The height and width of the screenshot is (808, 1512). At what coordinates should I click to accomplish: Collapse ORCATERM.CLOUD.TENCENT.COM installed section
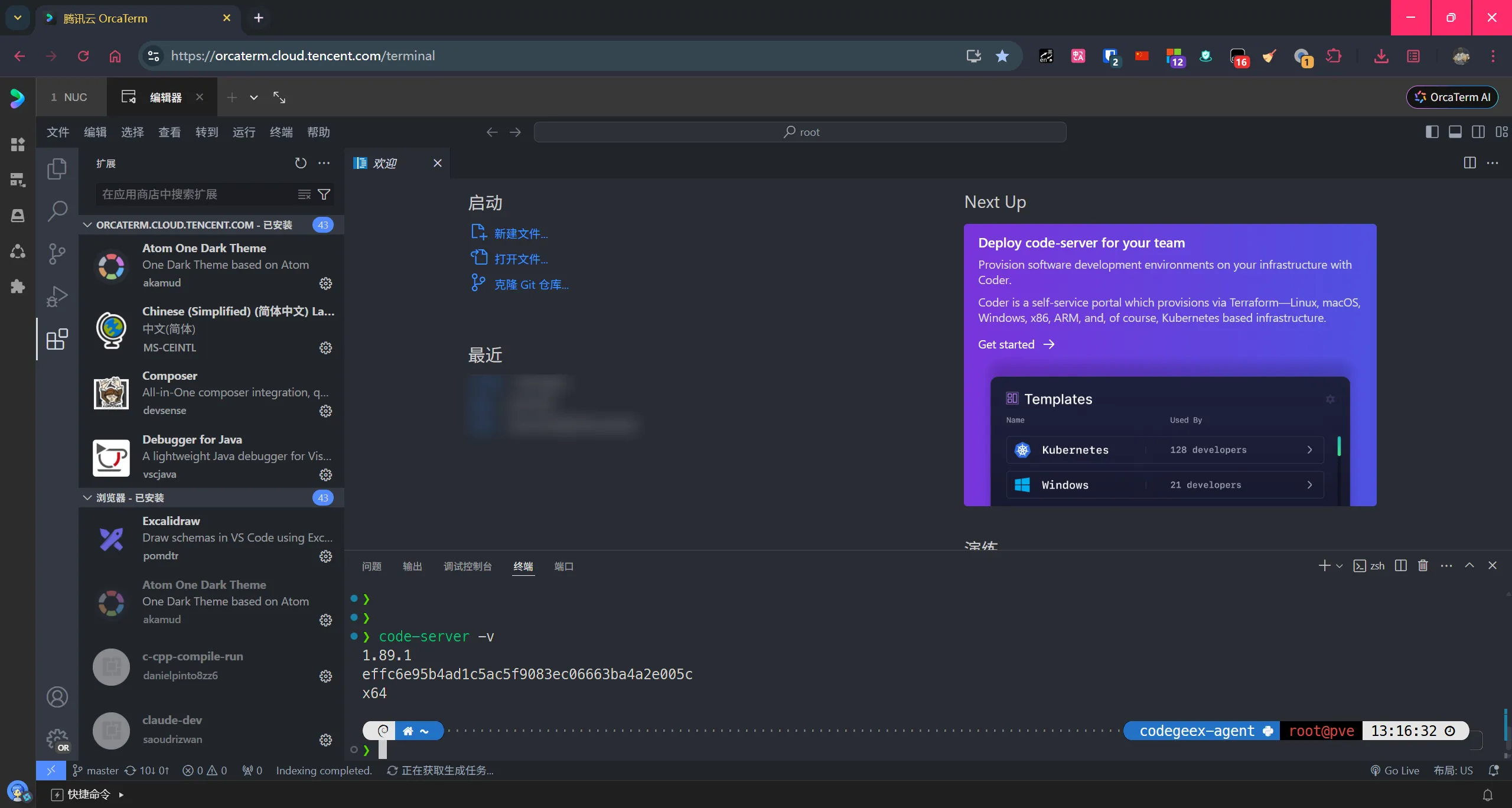tap(87, 225)
